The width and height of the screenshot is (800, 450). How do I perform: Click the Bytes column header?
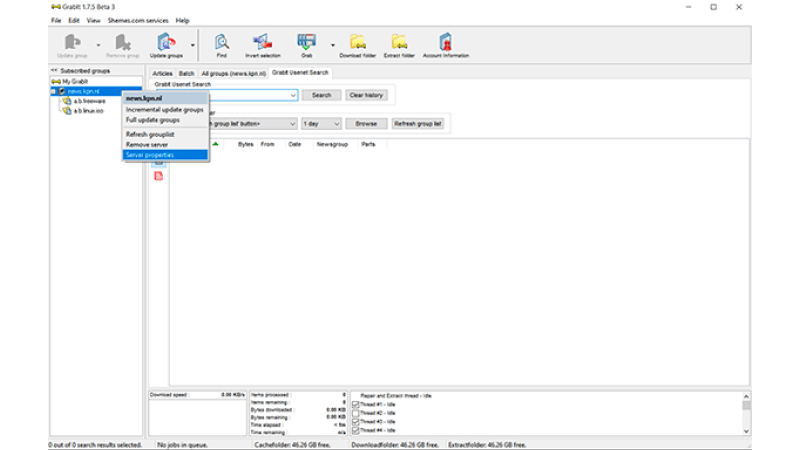click(x=245, y=144)
